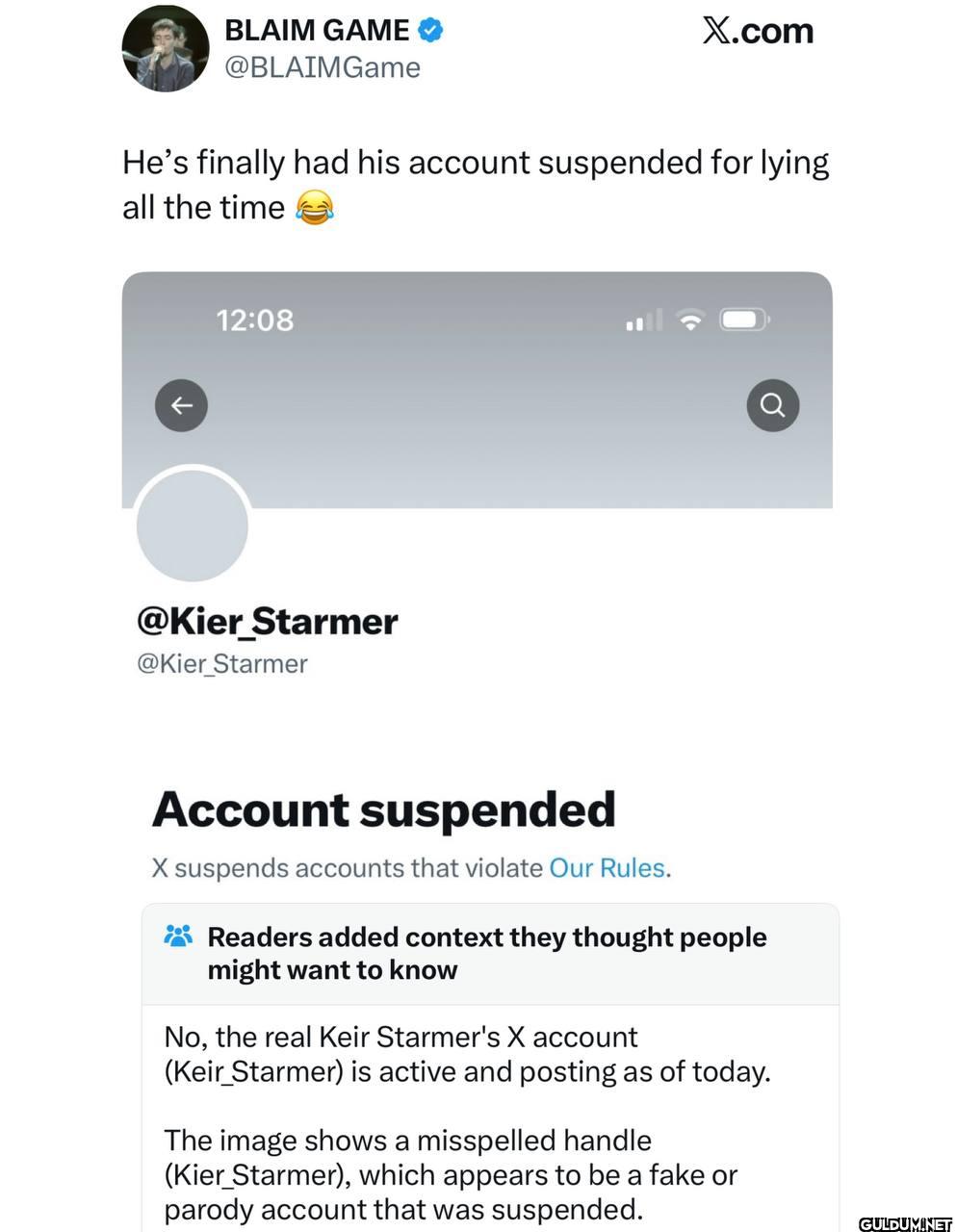
Task: Click the X.com logo
Action: tap(758, 31)
